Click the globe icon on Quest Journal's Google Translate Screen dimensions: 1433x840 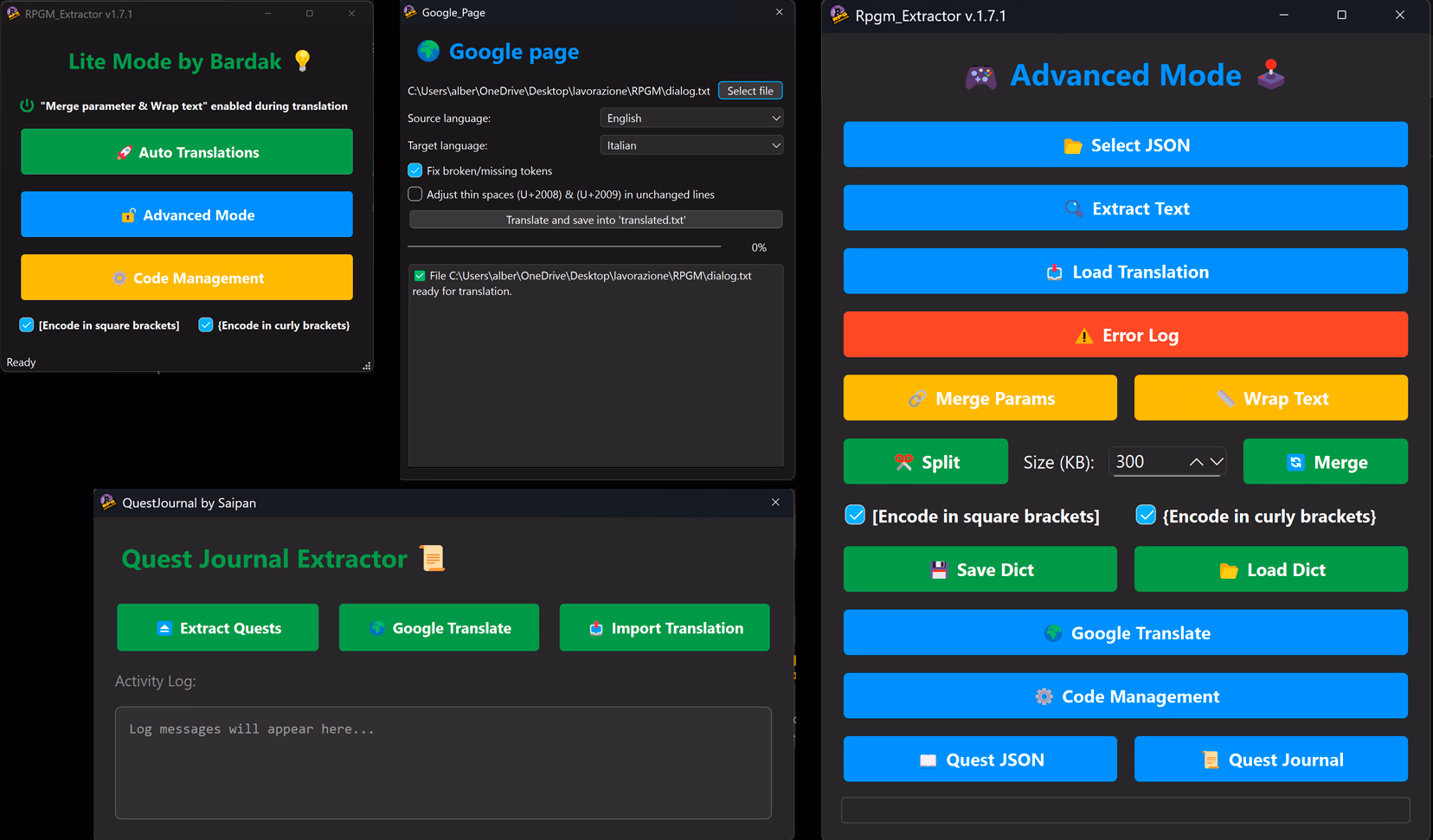click(x=377, y=628)
